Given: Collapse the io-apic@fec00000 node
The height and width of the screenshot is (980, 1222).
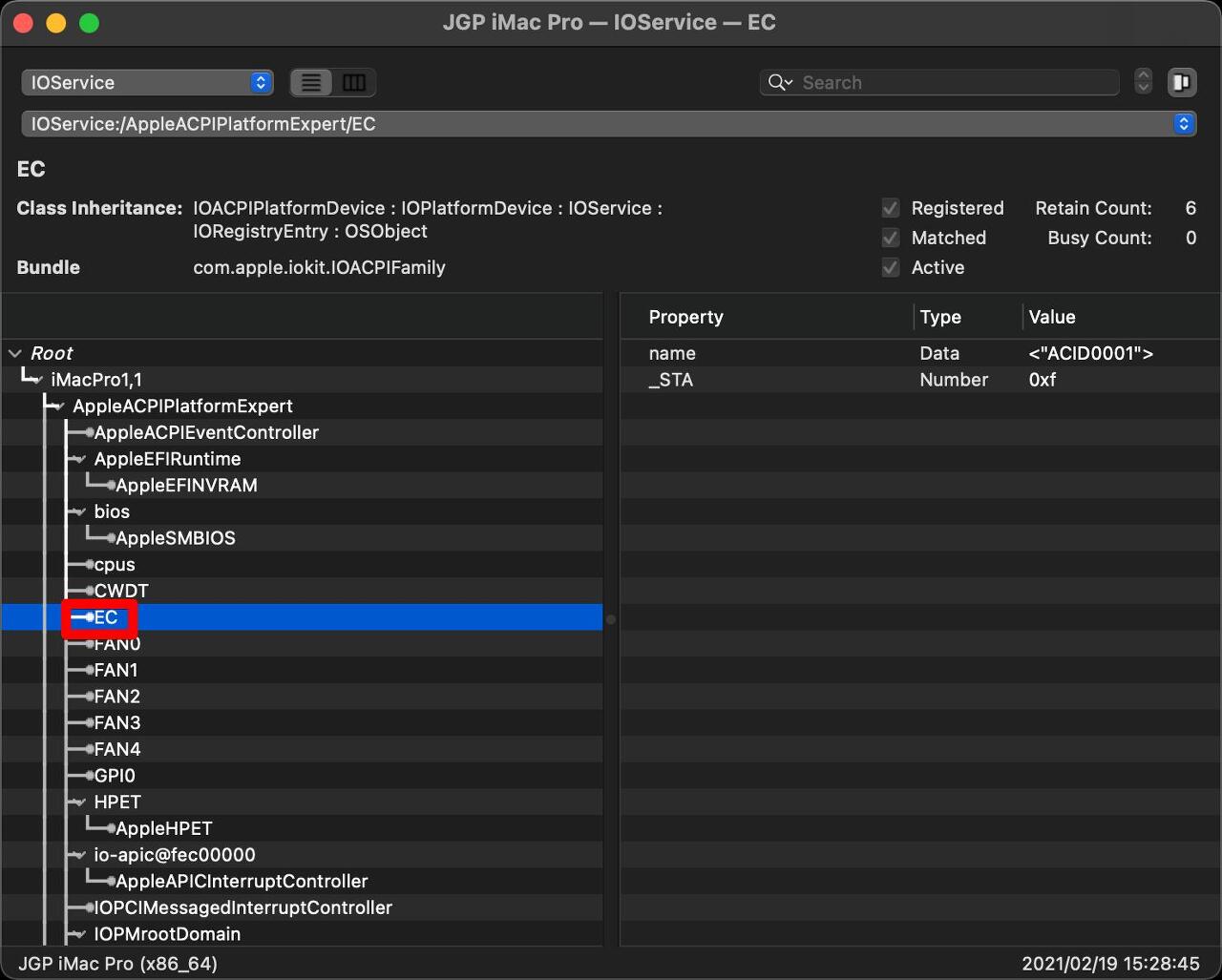Looking at the screenshot, I should (x=80, y=855).
